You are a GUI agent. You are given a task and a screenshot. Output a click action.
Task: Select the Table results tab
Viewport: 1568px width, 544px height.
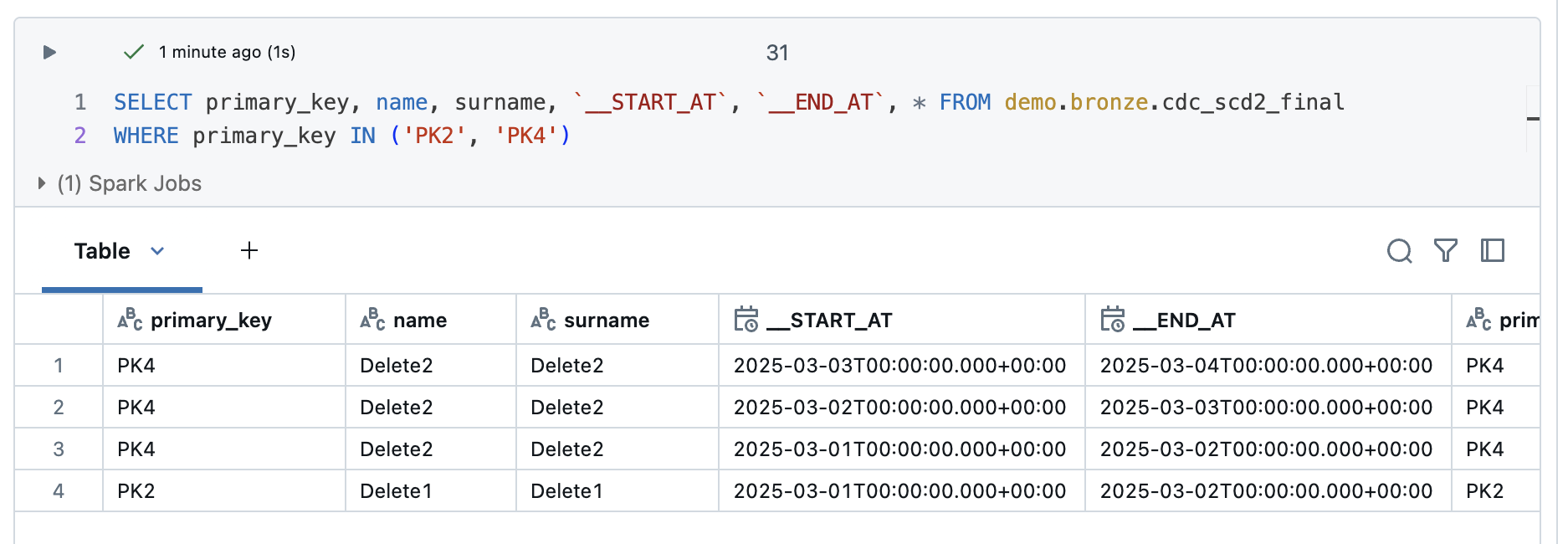(x=102, y=251)
